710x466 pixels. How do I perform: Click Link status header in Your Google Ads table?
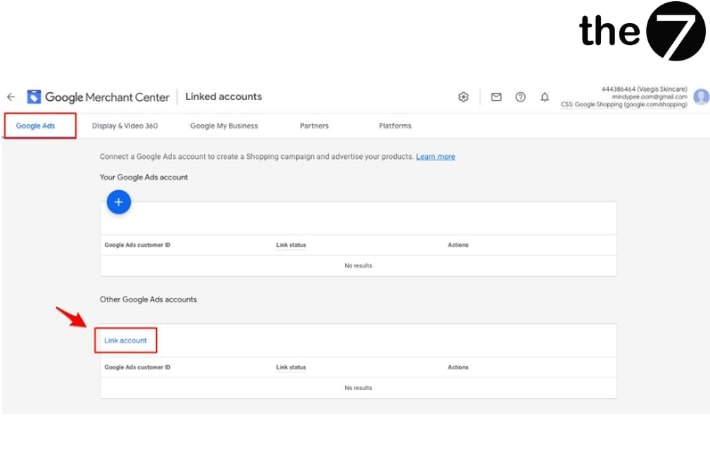tap(291, 245)
